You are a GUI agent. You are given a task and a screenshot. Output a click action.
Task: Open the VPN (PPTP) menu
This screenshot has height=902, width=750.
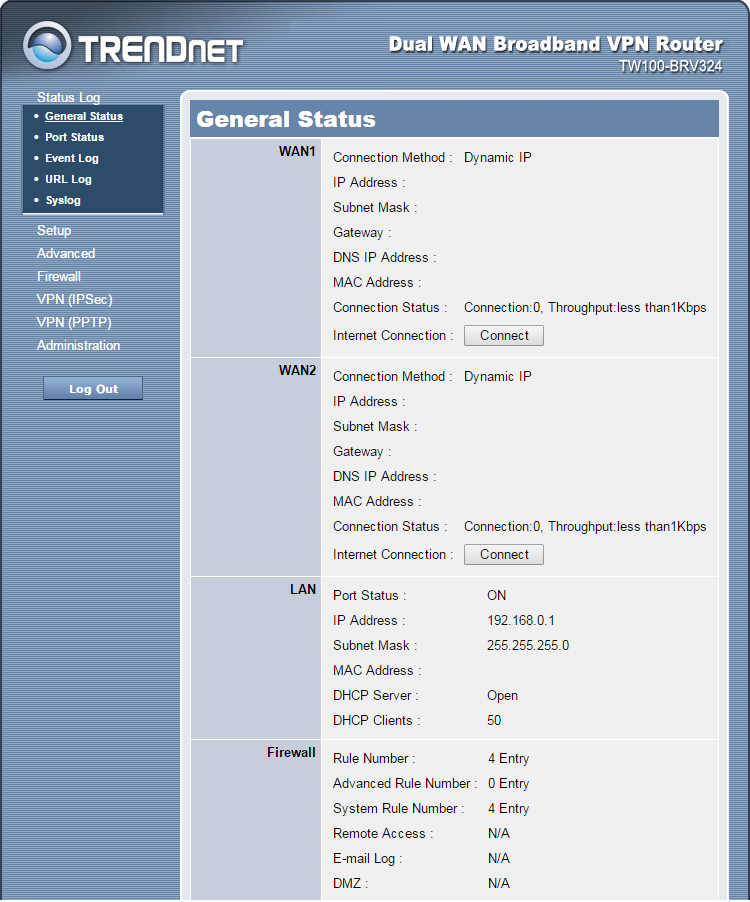(x=74, y=322)
